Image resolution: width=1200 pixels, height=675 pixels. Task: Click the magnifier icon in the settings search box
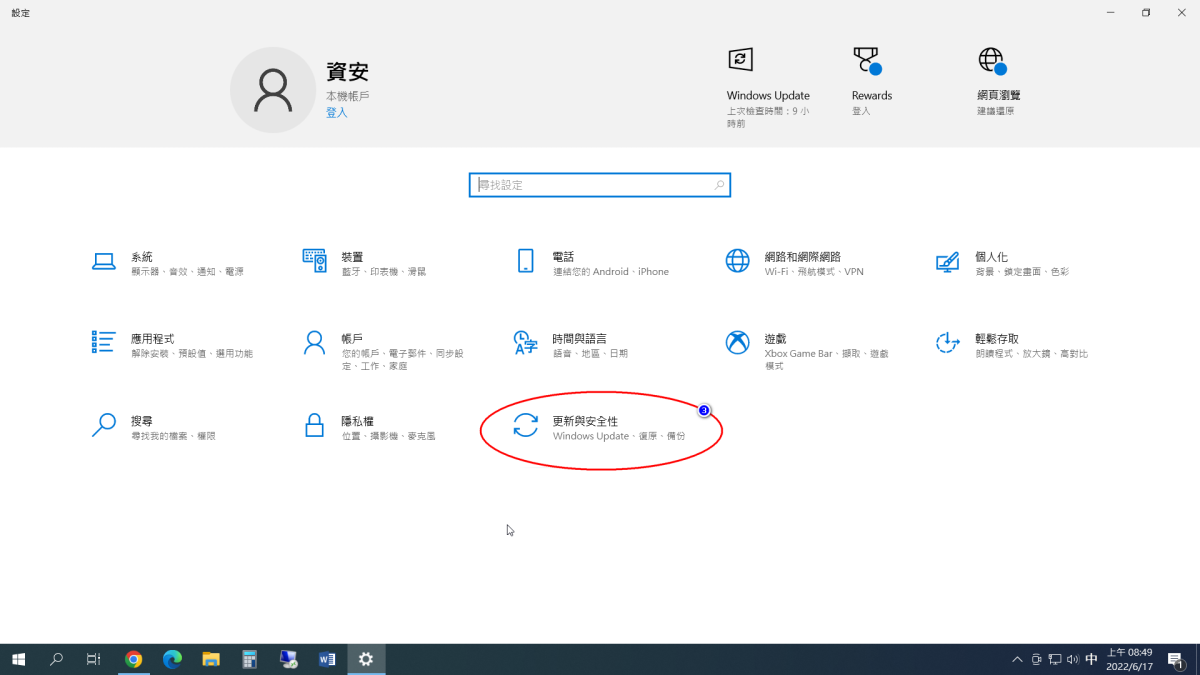tap(719, 185)
